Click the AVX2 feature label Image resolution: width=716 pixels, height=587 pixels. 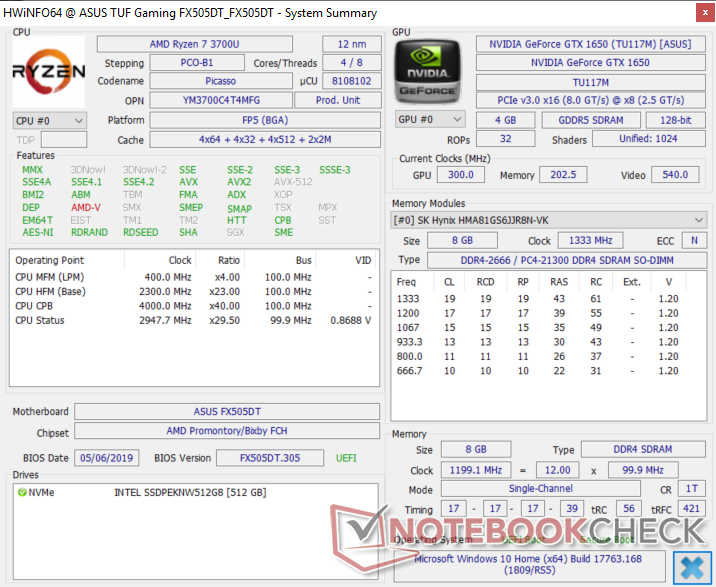point(239,182)
